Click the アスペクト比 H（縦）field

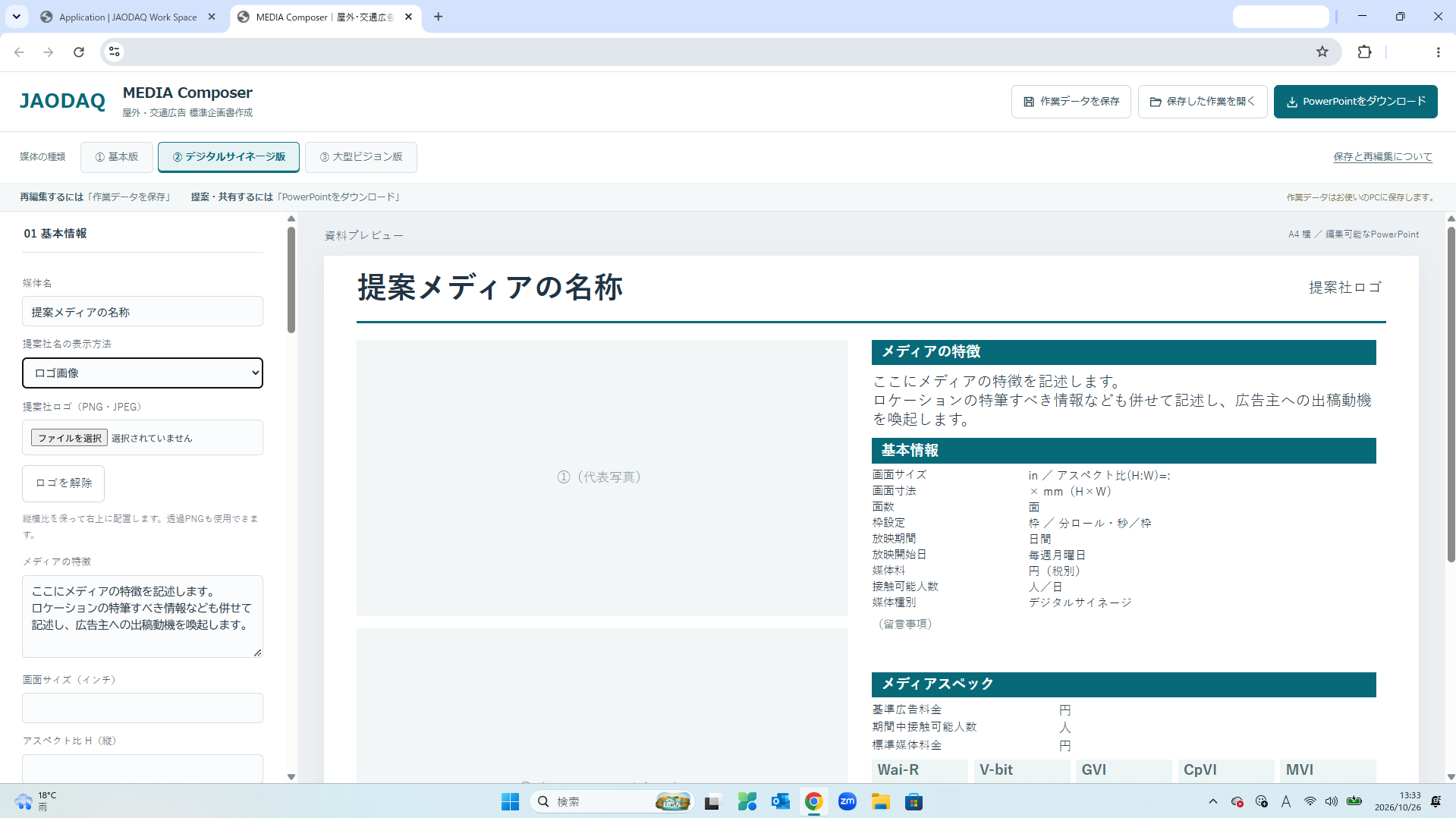143,768
